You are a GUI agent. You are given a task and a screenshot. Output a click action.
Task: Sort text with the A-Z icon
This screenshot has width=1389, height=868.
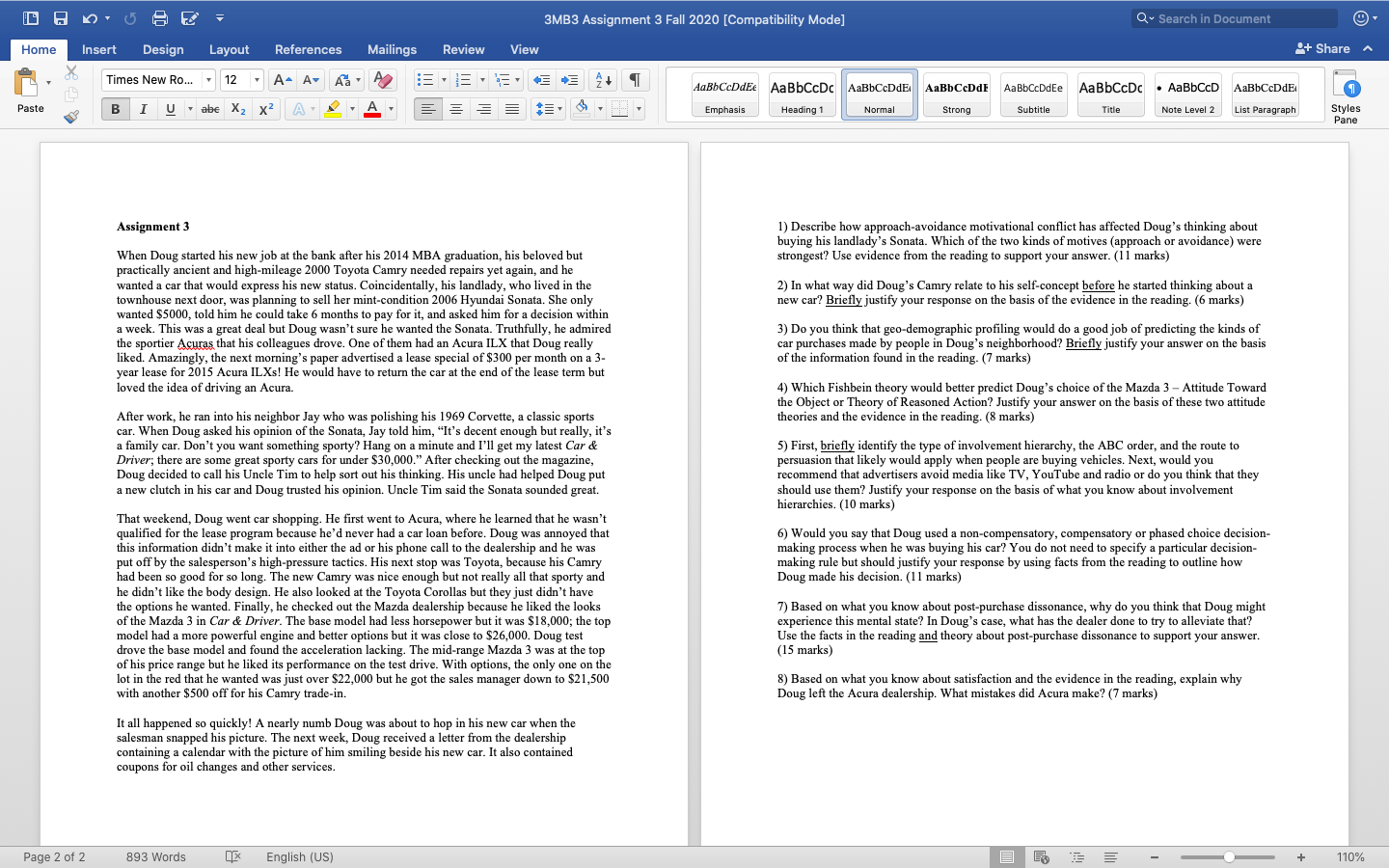point(603,80)
